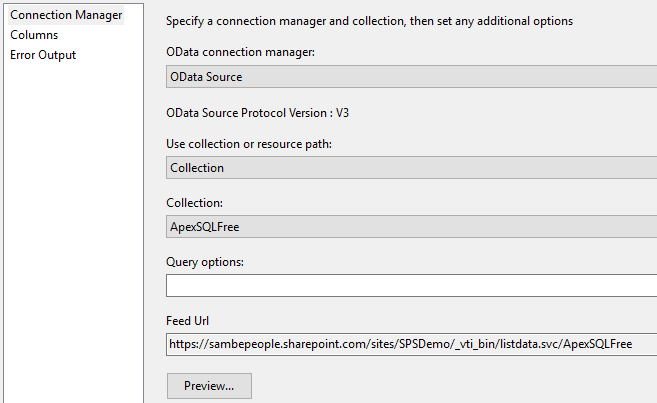Go to the Error Output page
The width and height of the screenshot is (657, 403).
43,55
